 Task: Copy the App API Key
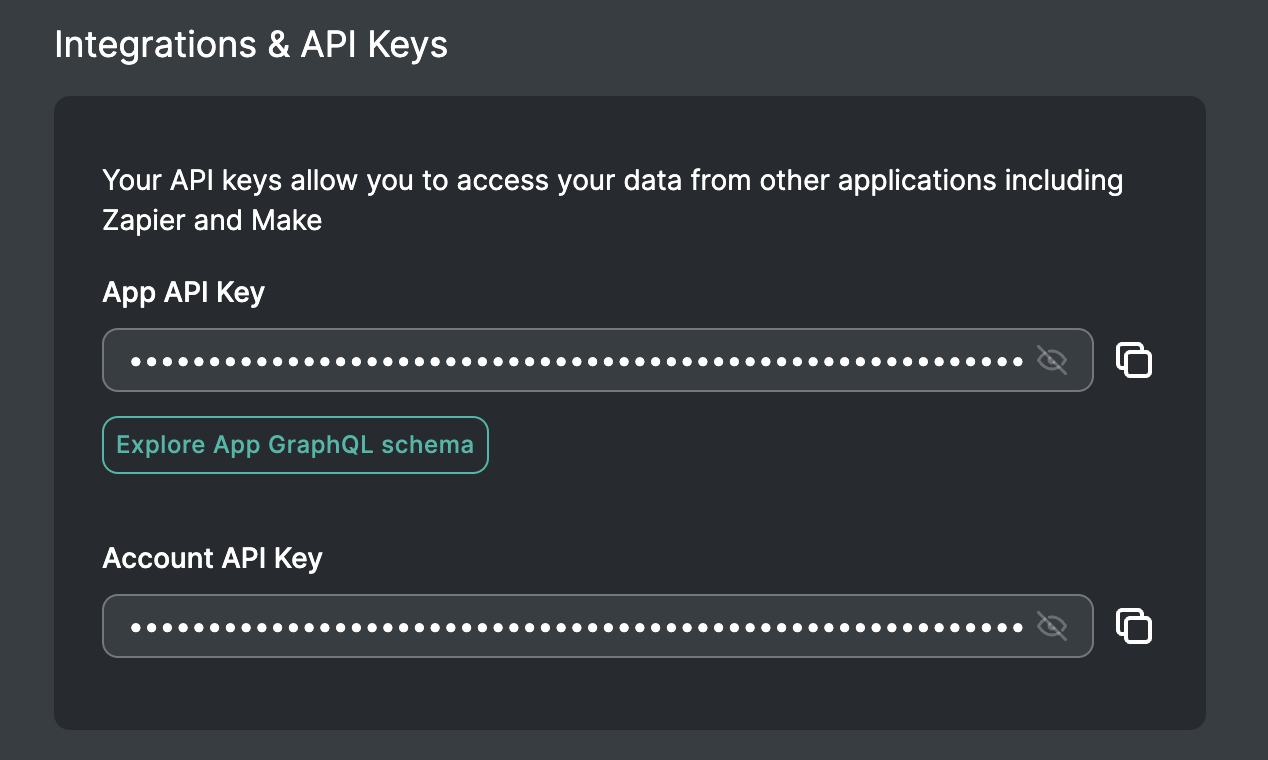1134,360
